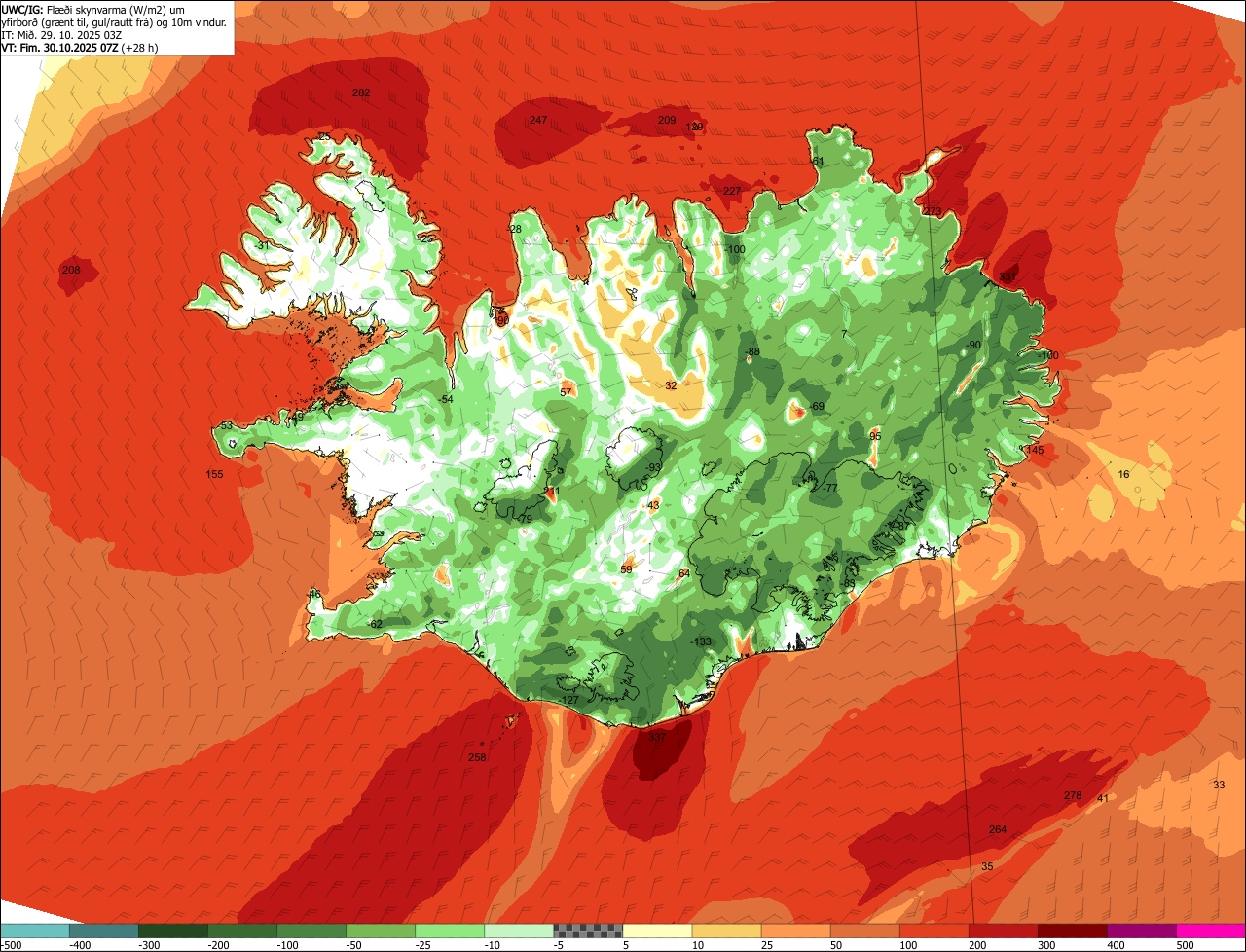
Task: Click the -69 value label inland
Action: tap(816, 406)
